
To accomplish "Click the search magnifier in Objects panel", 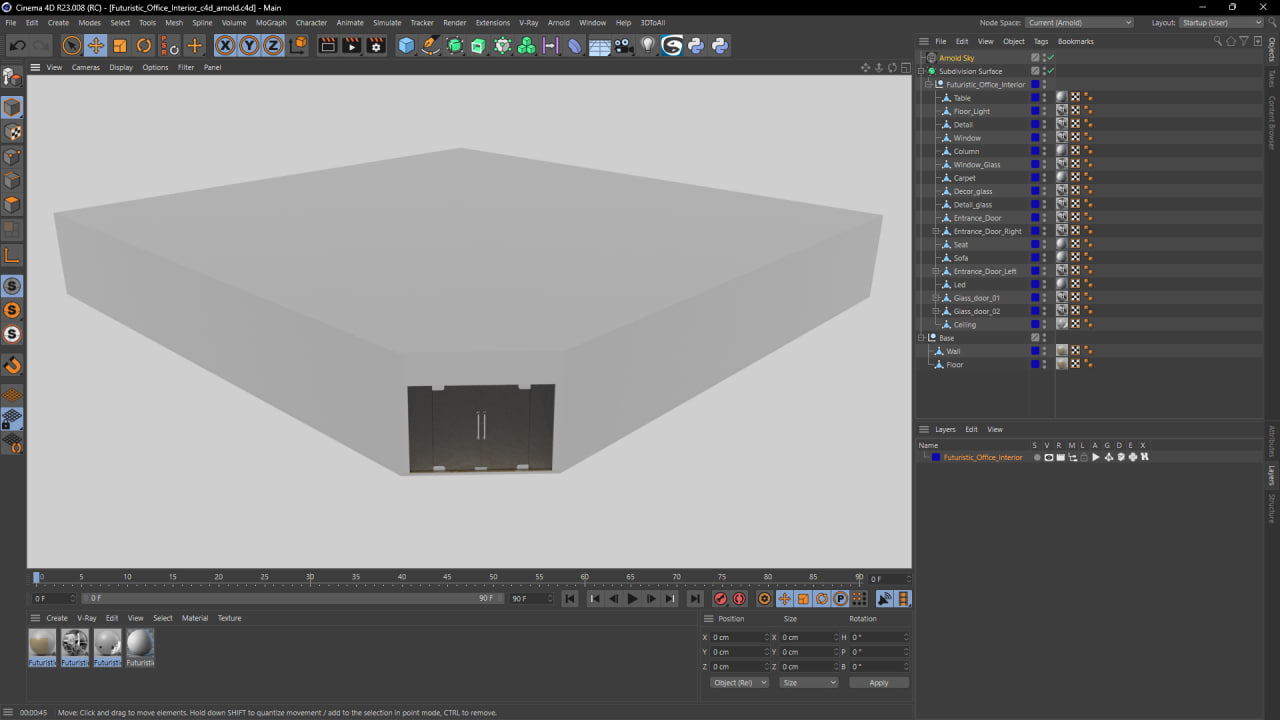I will click(1218, 41).
